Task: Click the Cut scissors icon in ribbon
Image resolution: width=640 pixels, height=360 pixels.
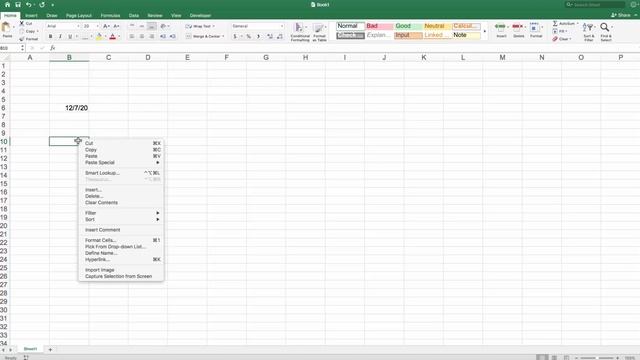Action: tap(22, 24)
